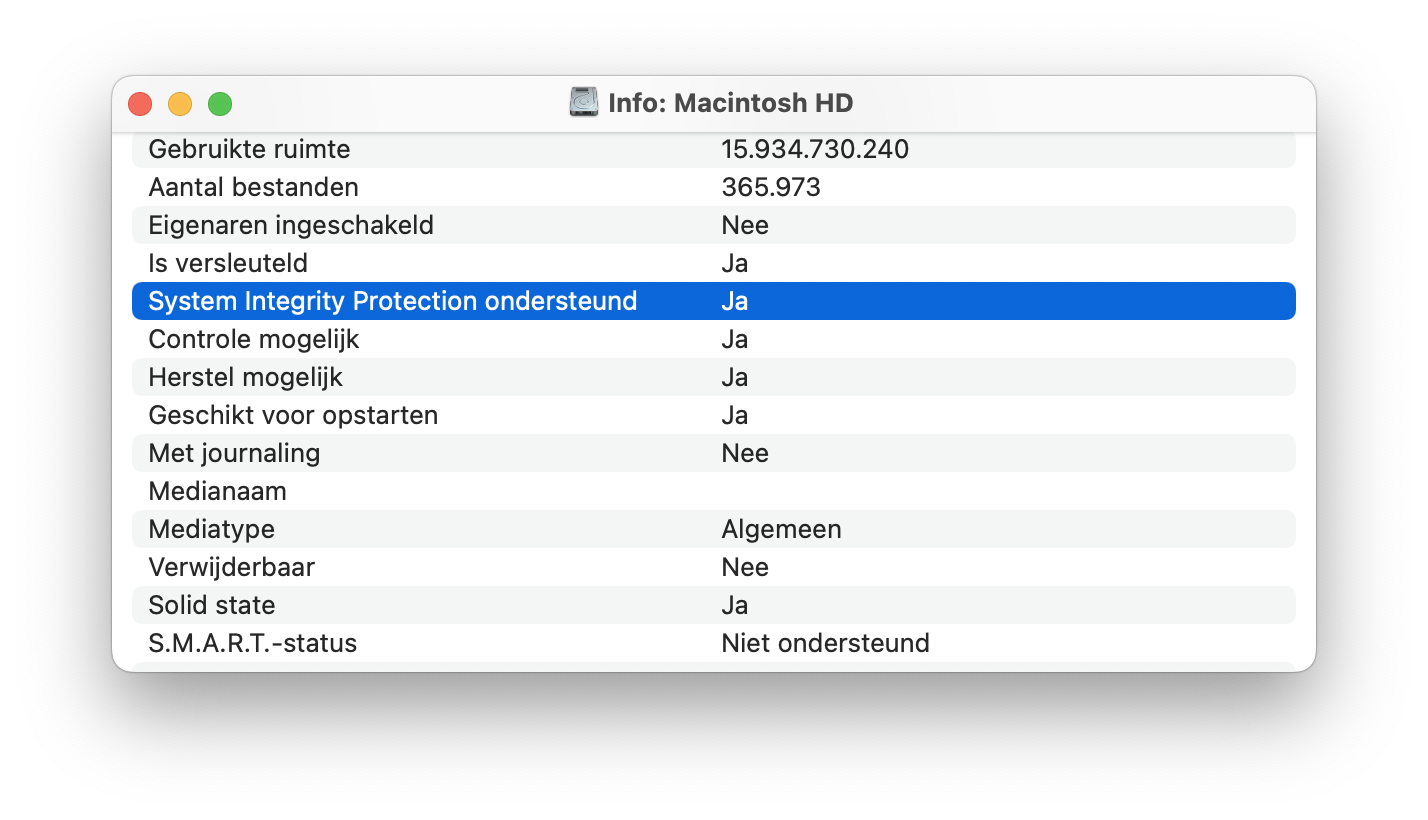The width and height of the screenshot is (1428, 820).
Task: Select the Verwijderbaar row
Action: pyautogui.click(x=714, y=567)
